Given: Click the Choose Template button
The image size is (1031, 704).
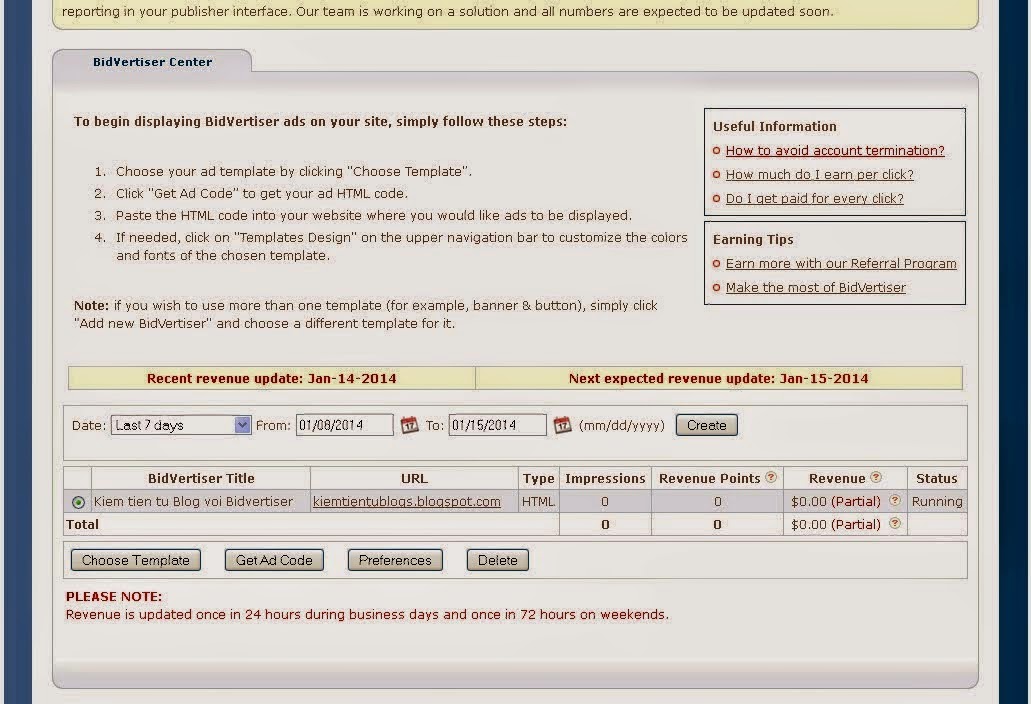Looking at the screenshot, I should coord(135,560).
